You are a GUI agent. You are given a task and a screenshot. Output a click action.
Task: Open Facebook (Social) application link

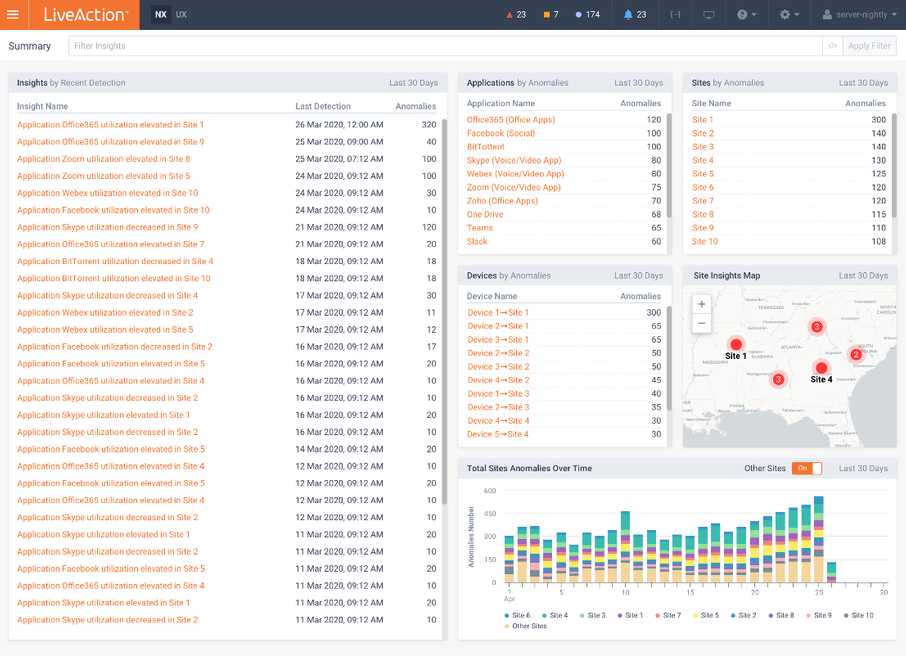point(501,133)
